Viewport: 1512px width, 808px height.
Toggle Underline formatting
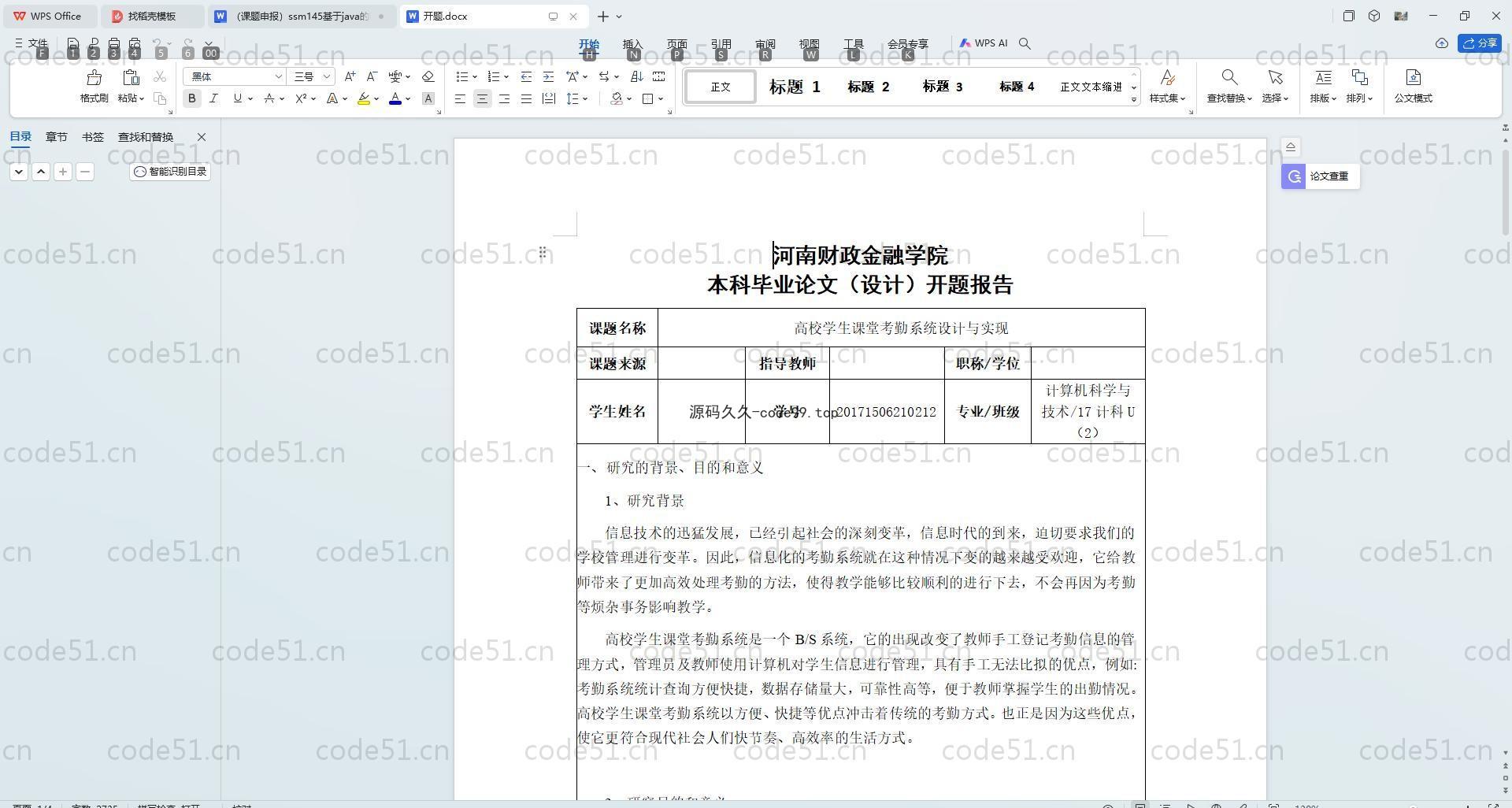coord(237,98)
